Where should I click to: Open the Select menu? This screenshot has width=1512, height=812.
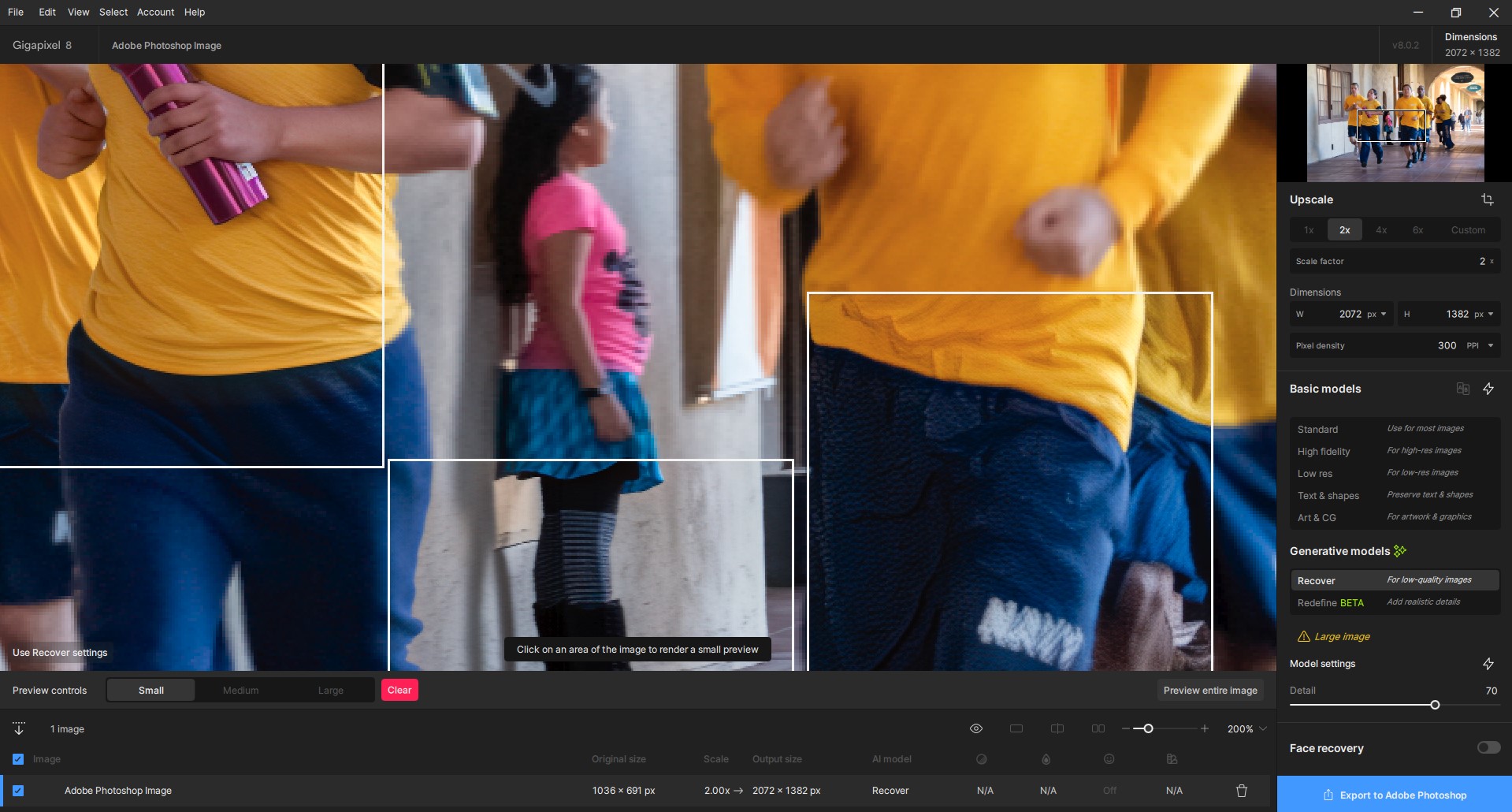[x=113, y=12]
